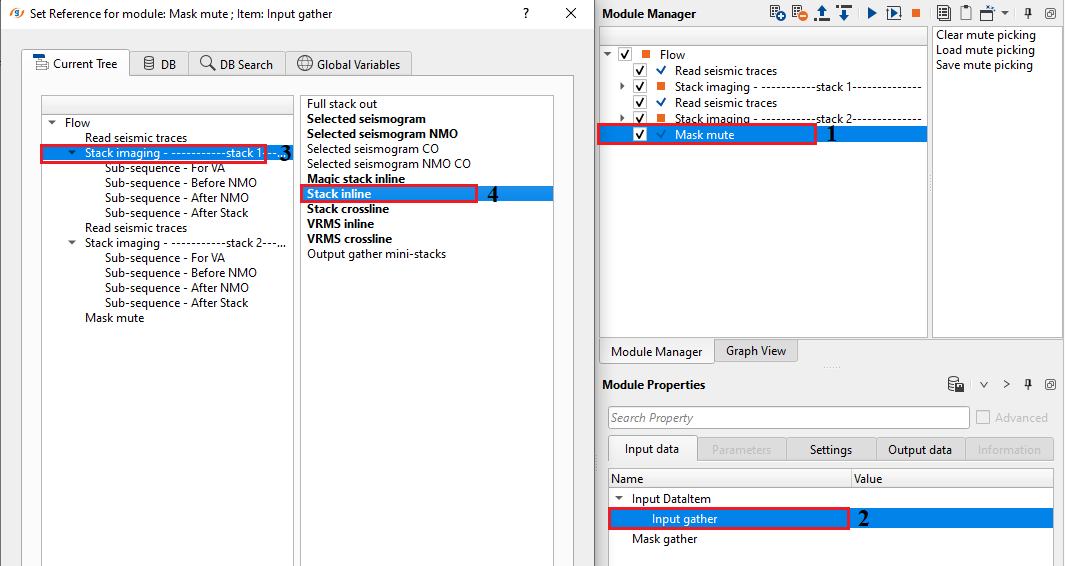Viewport: 1065px width, 566px height.
Task: Click the database lock icon in Module Properties
Action: tap(956, 385)
